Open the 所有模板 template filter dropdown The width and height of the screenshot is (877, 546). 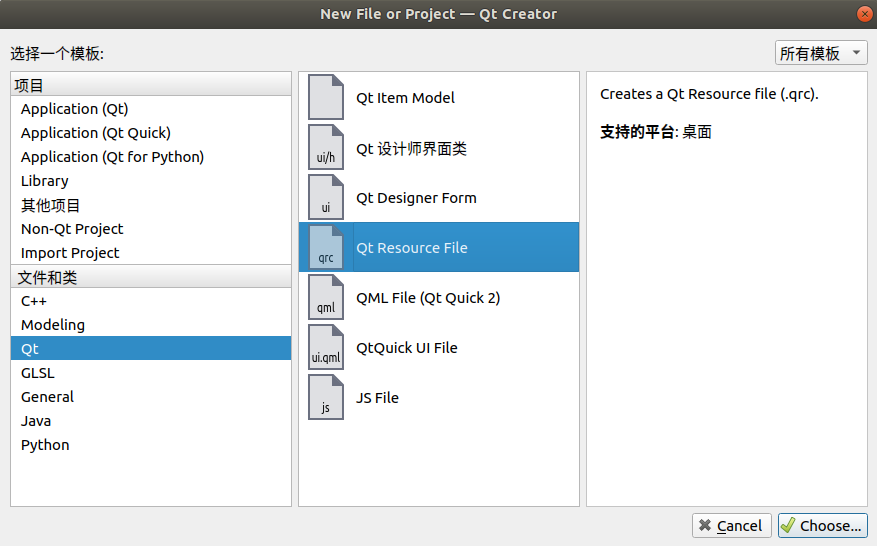[x=821, y=53]
